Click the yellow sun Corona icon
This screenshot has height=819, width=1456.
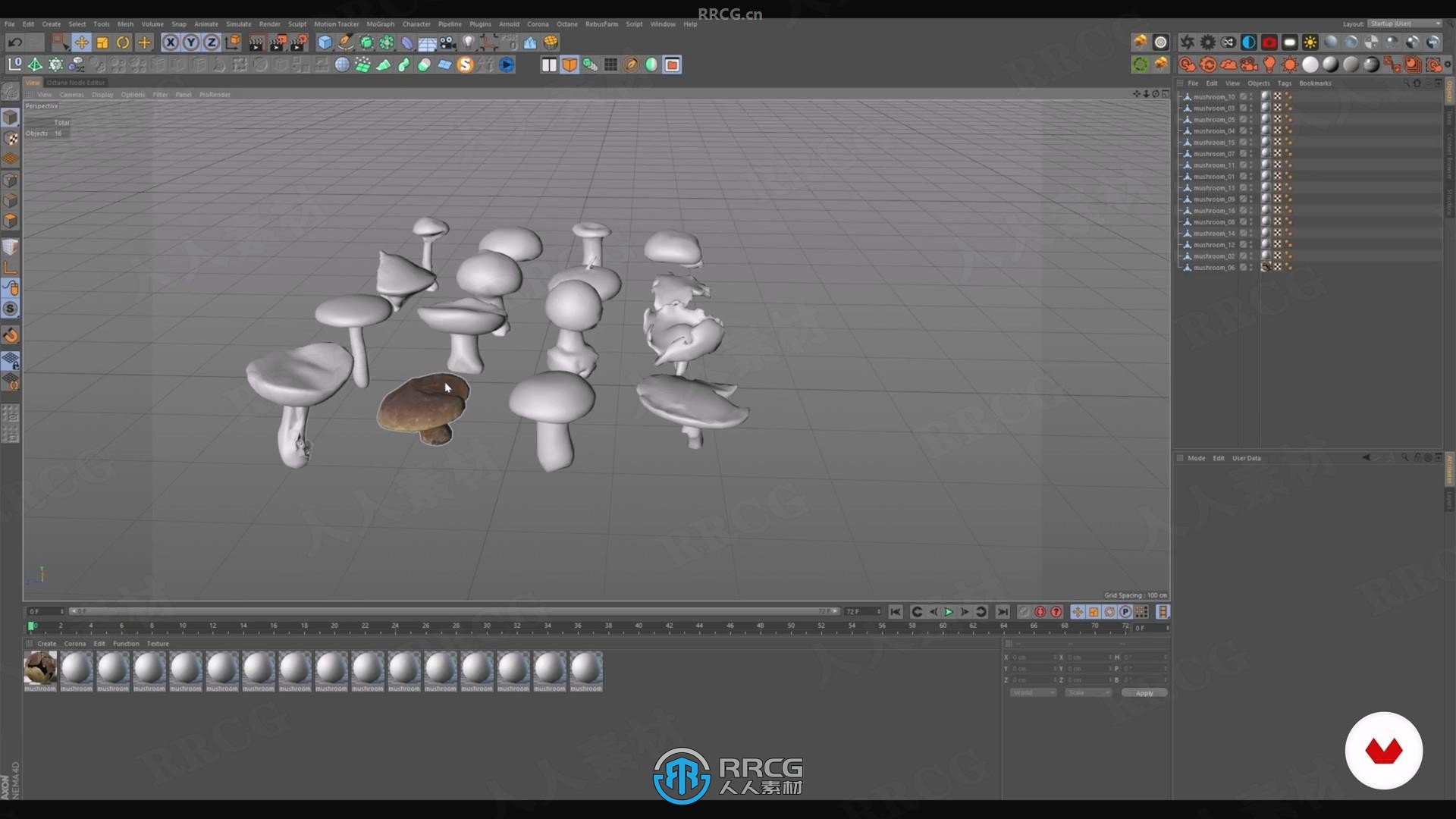(1310, 42)
